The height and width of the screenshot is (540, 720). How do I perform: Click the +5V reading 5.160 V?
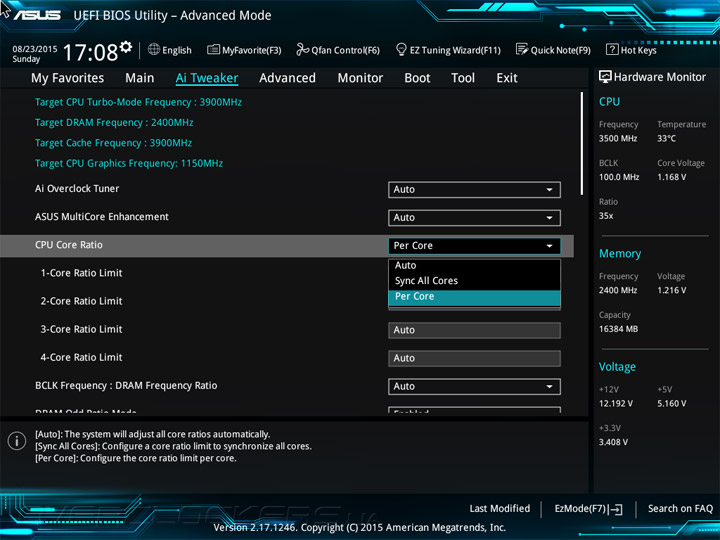672,403
